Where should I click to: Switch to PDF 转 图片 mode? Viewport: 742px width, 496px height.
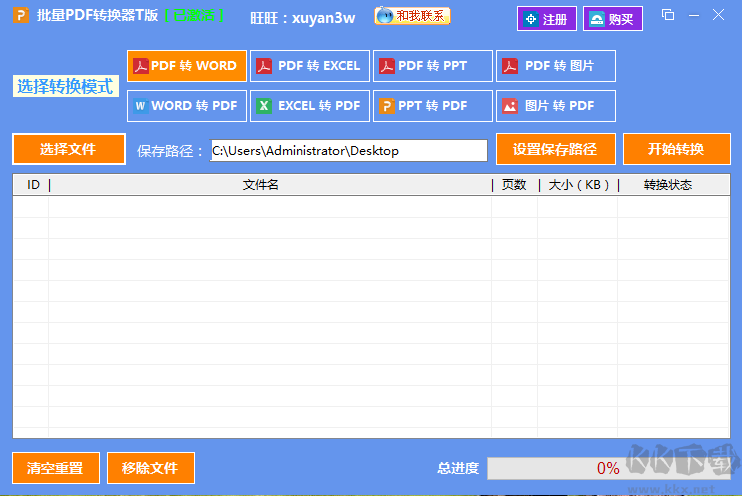pos(556,66)
